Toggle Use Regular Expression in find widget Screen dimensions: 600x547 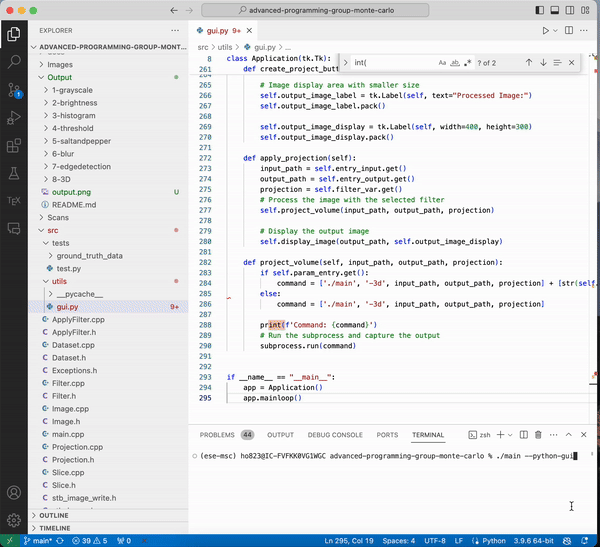(467, 63)
